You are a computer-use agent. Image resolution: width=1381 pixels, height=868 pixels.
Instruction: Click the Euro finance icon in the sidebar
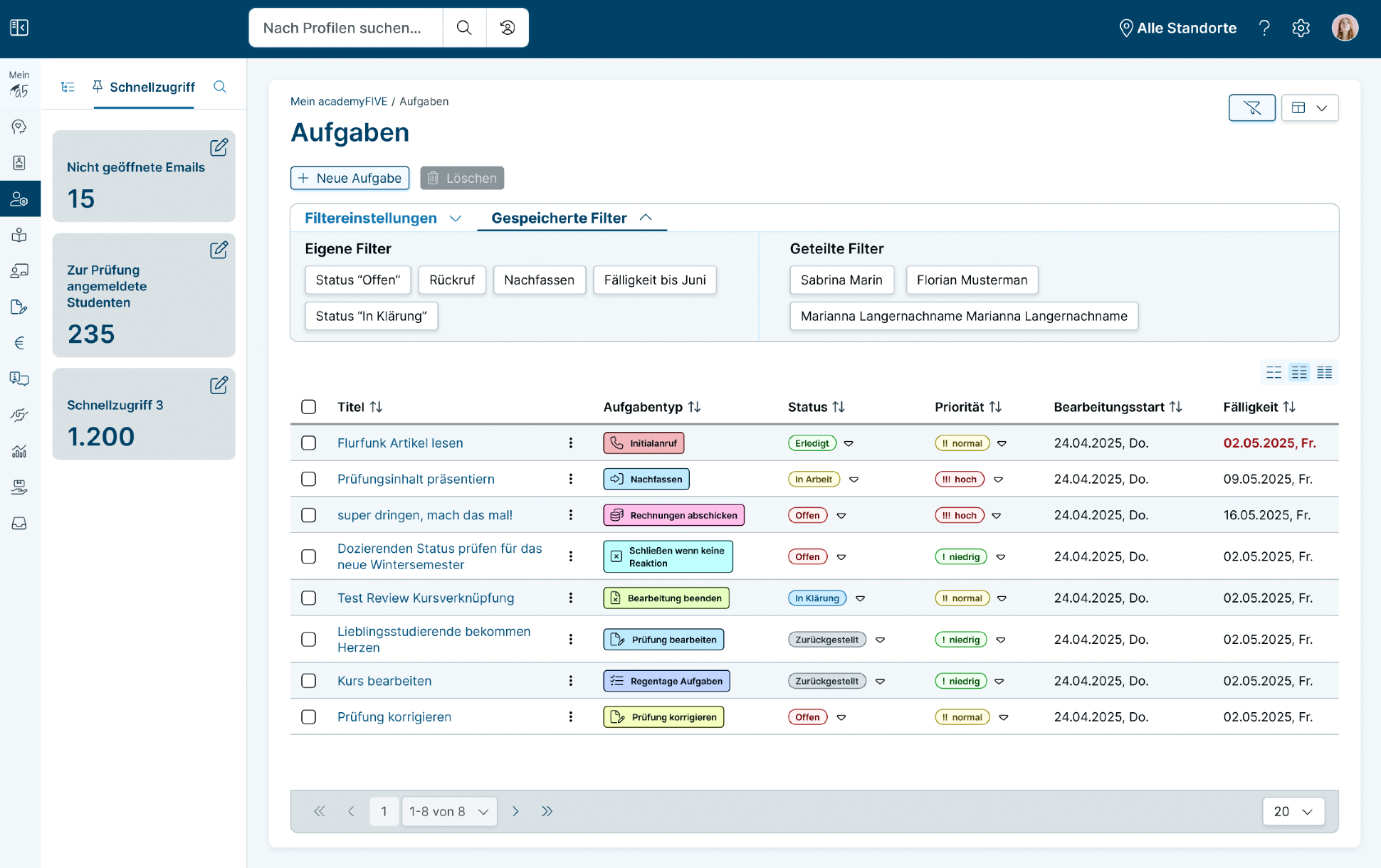[19, 343]
